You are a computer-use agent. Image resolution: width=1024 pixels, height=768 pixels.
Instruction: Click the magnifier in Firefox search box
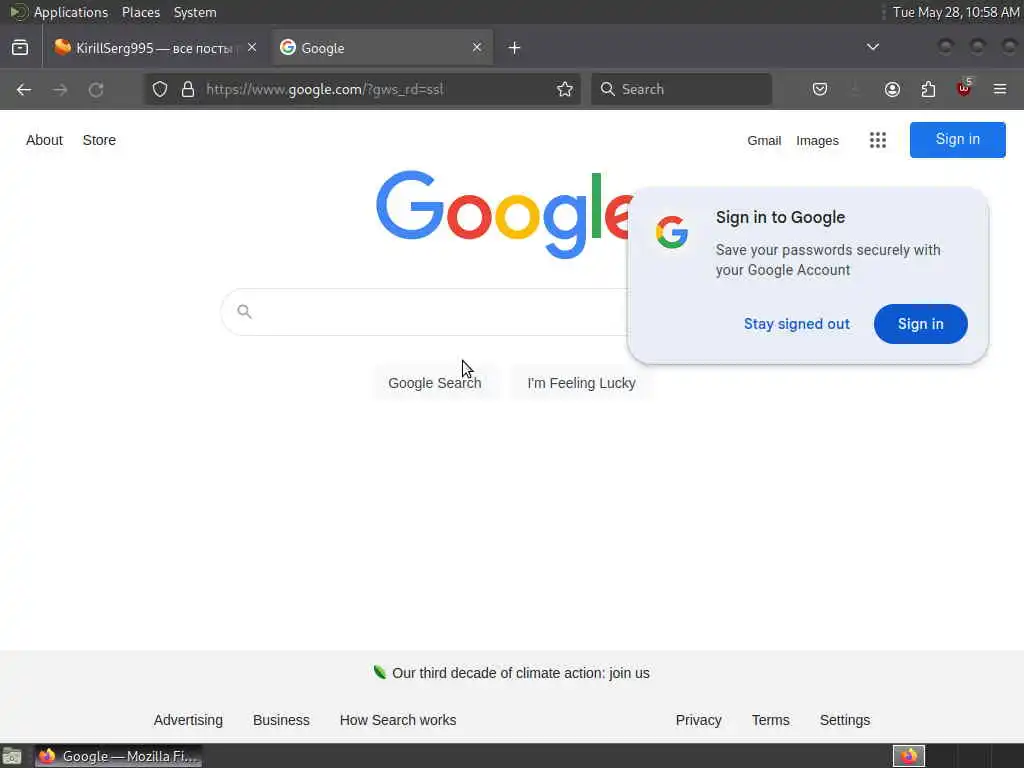tap(608, 89)
